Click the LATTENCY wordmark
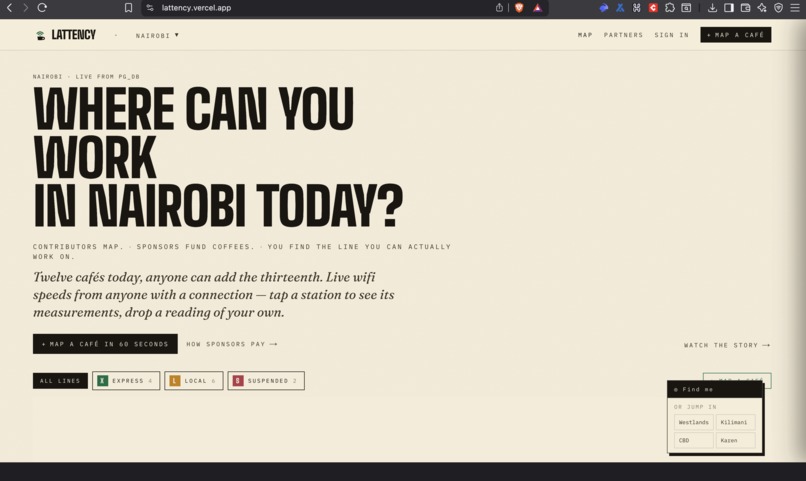The image size is (806, 481). (x=74, y=35)
